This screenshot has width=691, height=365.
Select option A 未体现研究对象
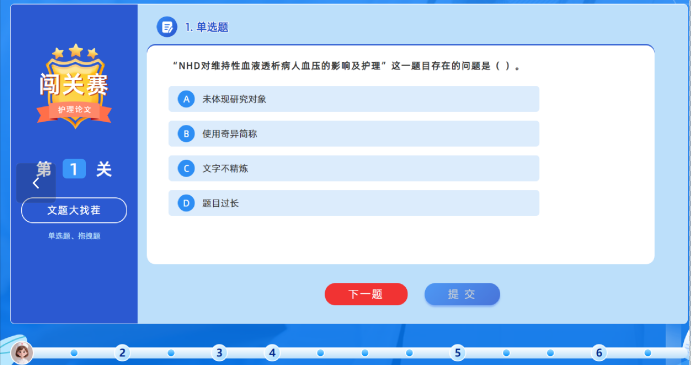353,99
